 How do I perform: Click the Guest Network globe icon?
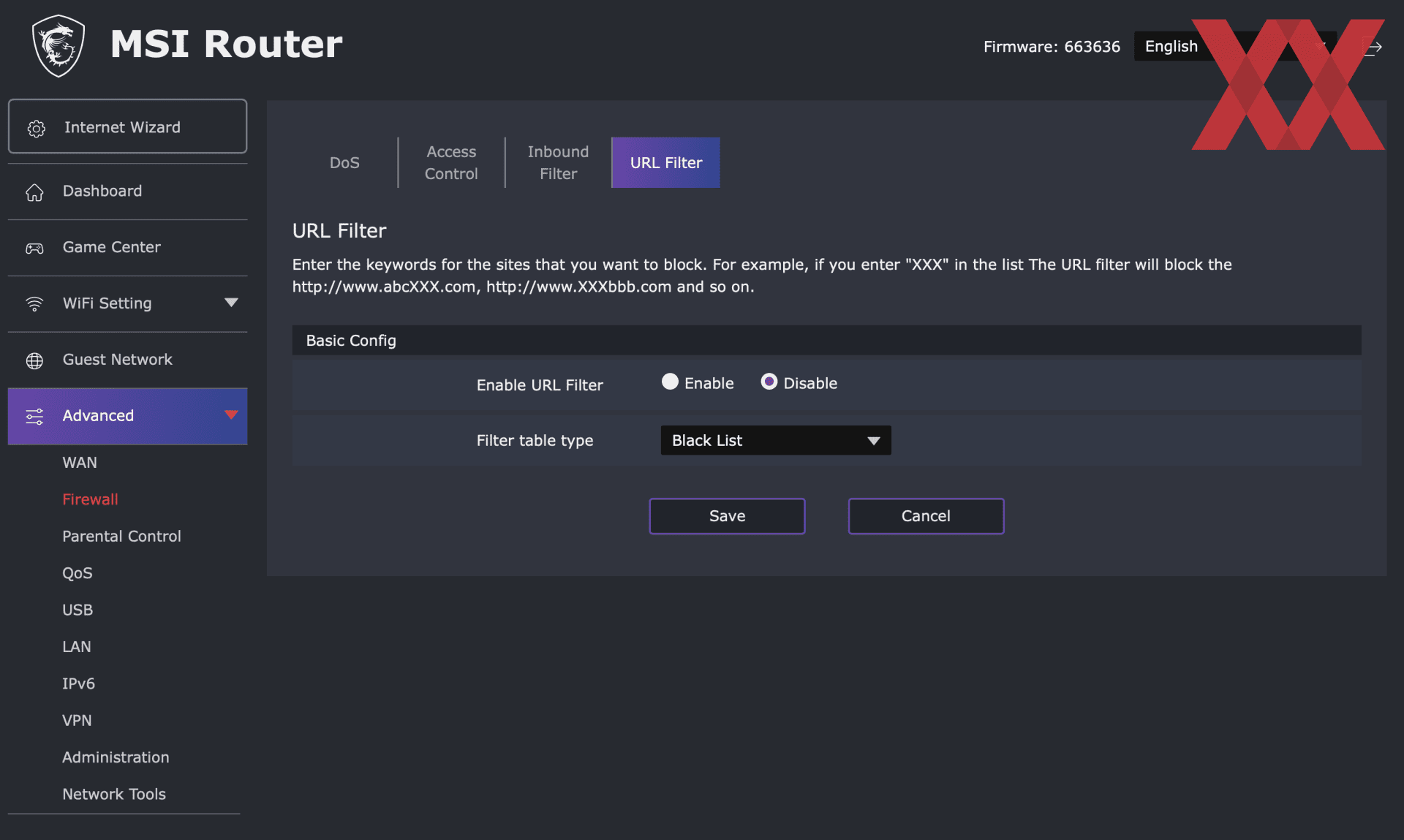pyautogui.click(x=34, y=360)
